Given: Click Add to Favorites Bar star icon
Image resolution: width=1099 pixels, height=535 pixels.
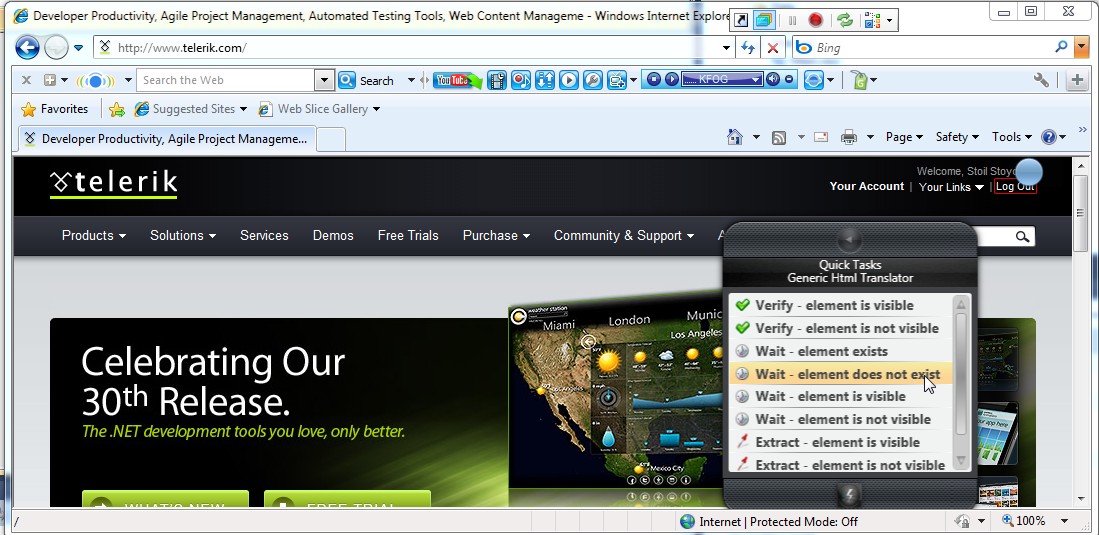Looking at the screenshot, I should (x=117, y=109).
